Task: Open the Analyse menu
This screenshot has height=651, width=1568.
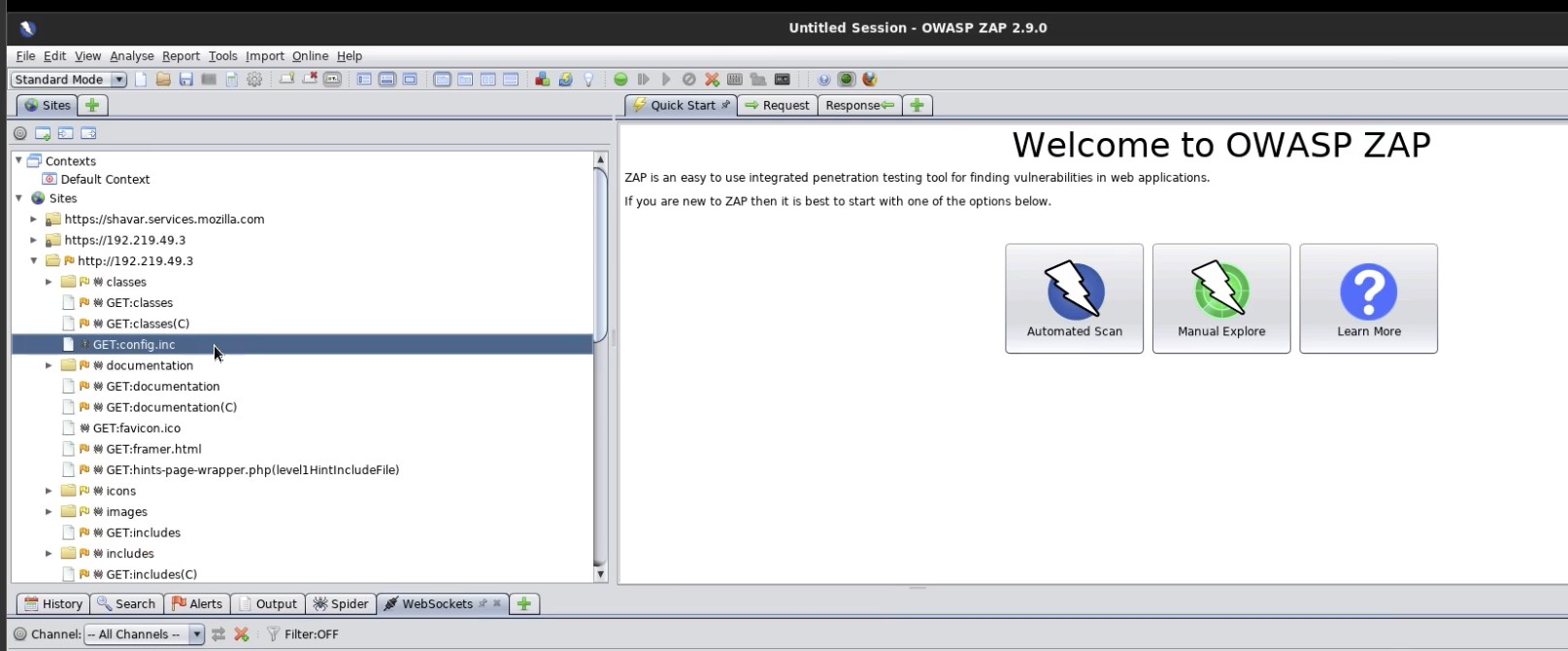Action: 131,56
